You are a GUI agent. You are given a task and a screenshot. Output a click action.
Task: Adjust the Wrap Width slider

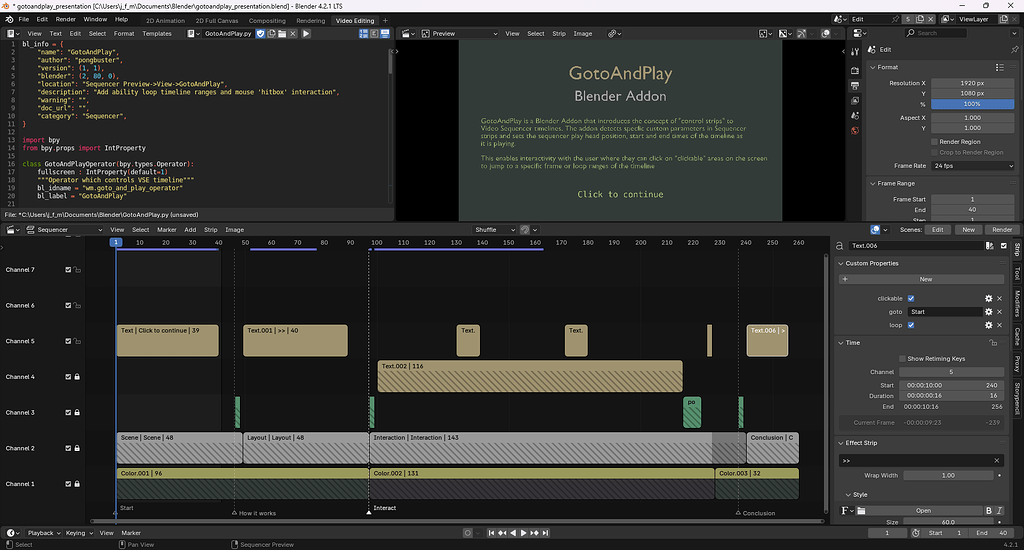948,476
